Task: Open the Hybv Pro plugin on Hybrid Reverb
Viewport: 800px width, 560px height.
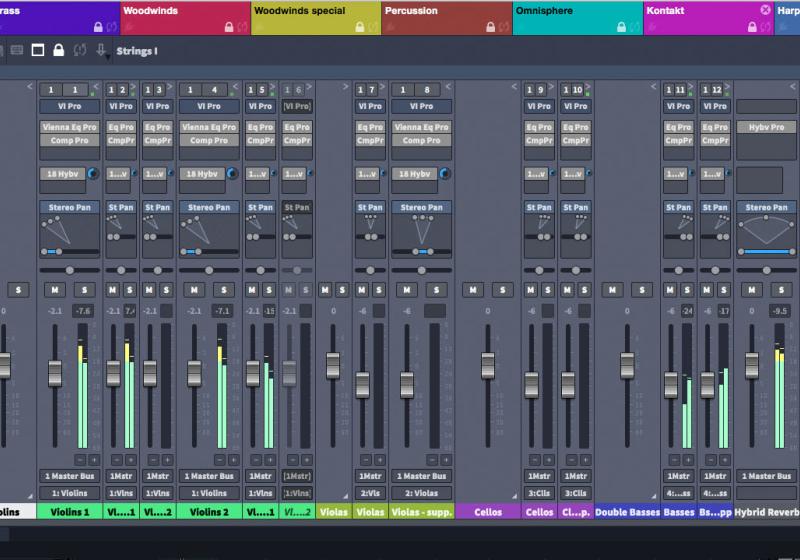Action: click(x=766, y=127)
